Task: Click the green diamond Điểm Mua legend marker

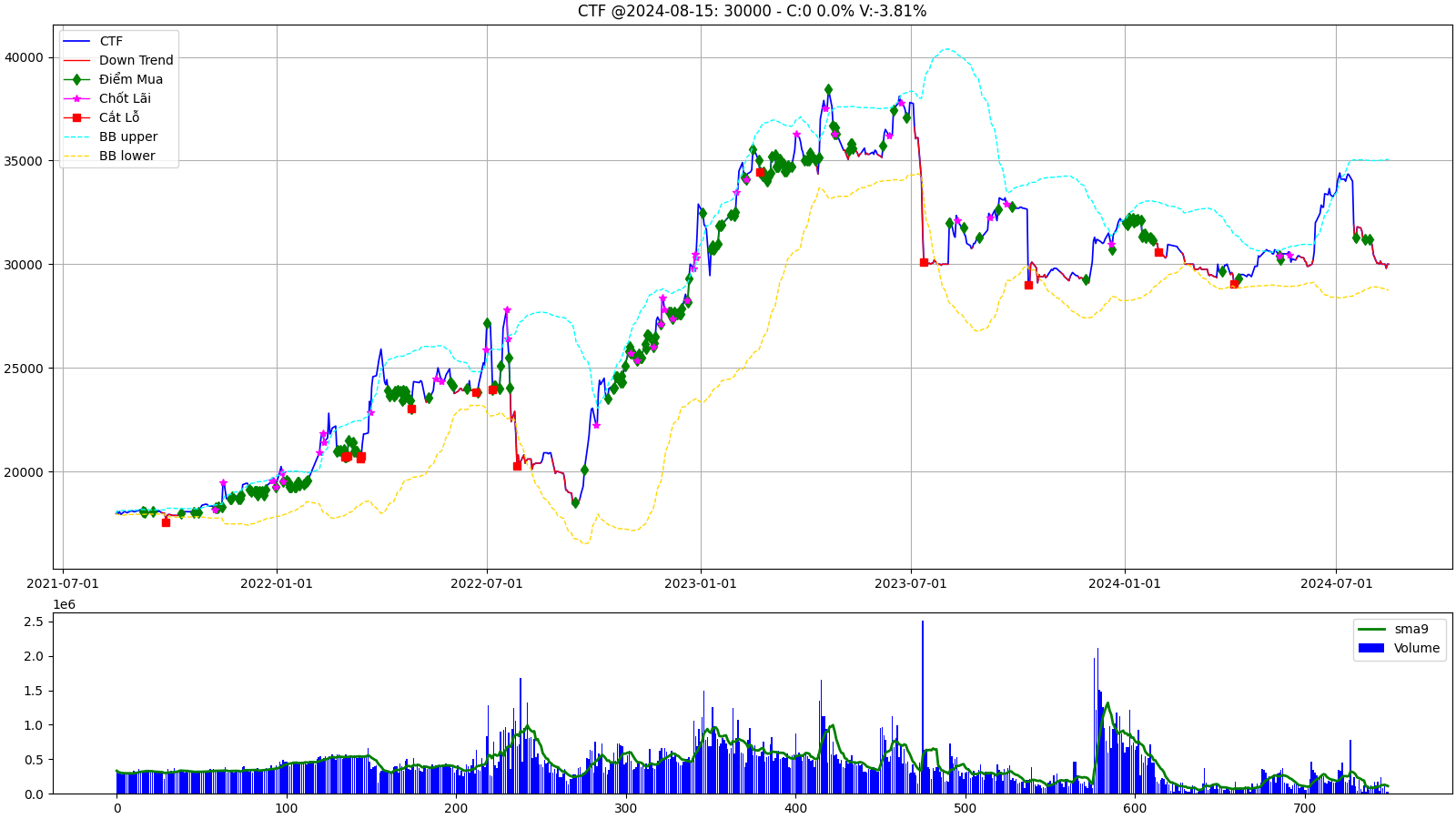Action: 76,79
